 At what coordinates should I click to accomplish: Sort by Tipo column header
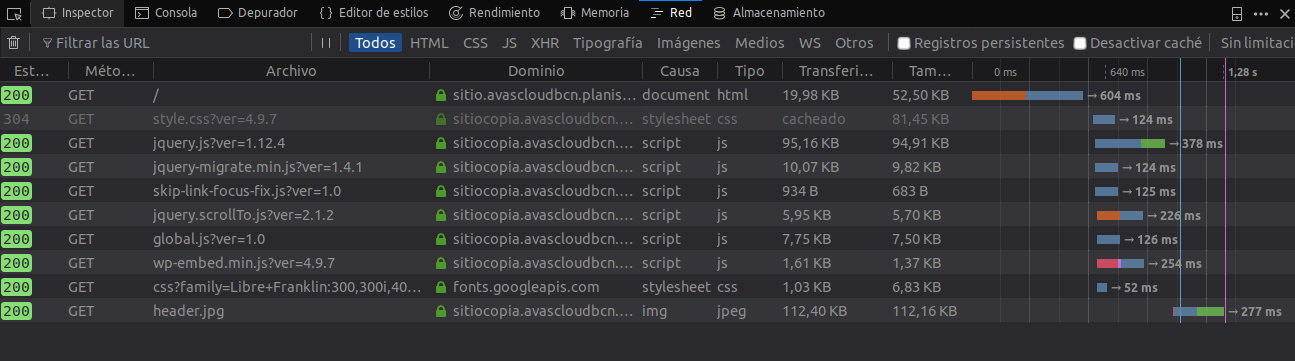pos(749,71)
